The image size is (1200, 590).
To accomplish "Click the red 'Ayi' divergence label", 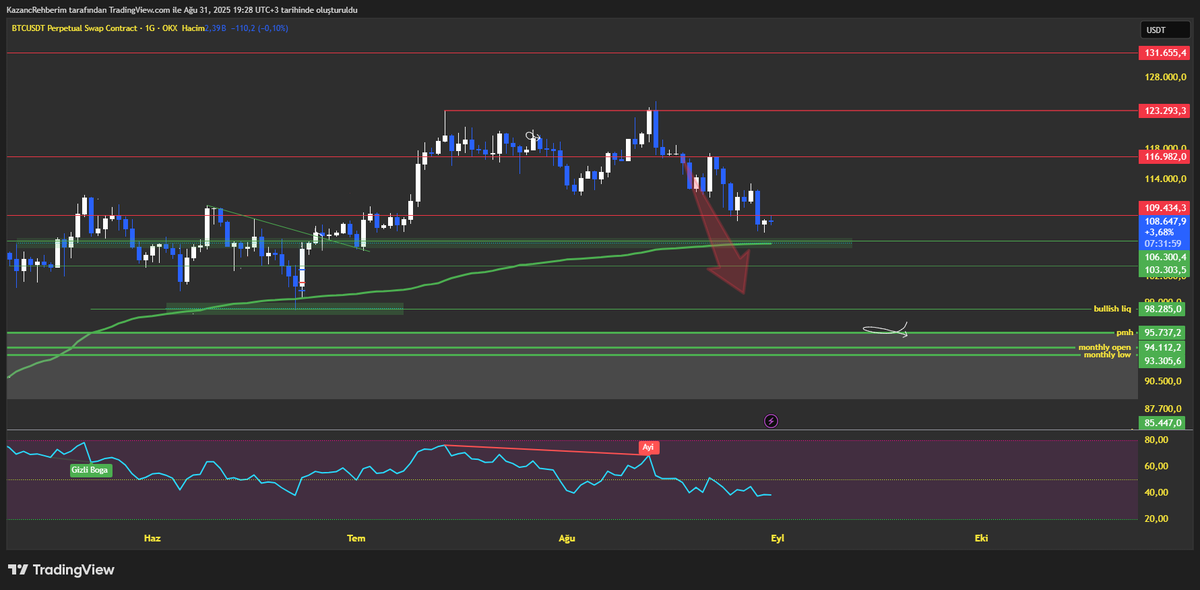I will [x=647, y=450].
